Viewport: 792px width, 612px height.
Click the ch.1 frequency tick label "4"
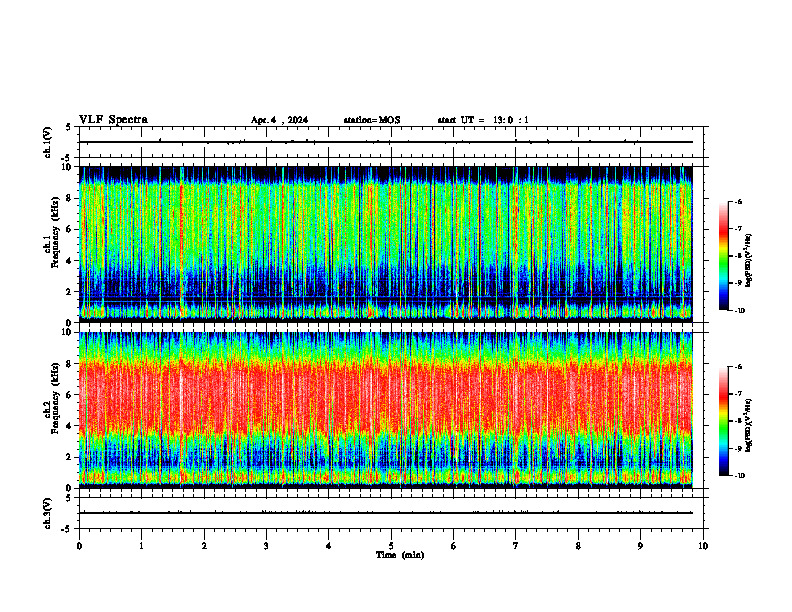(70, 261)
